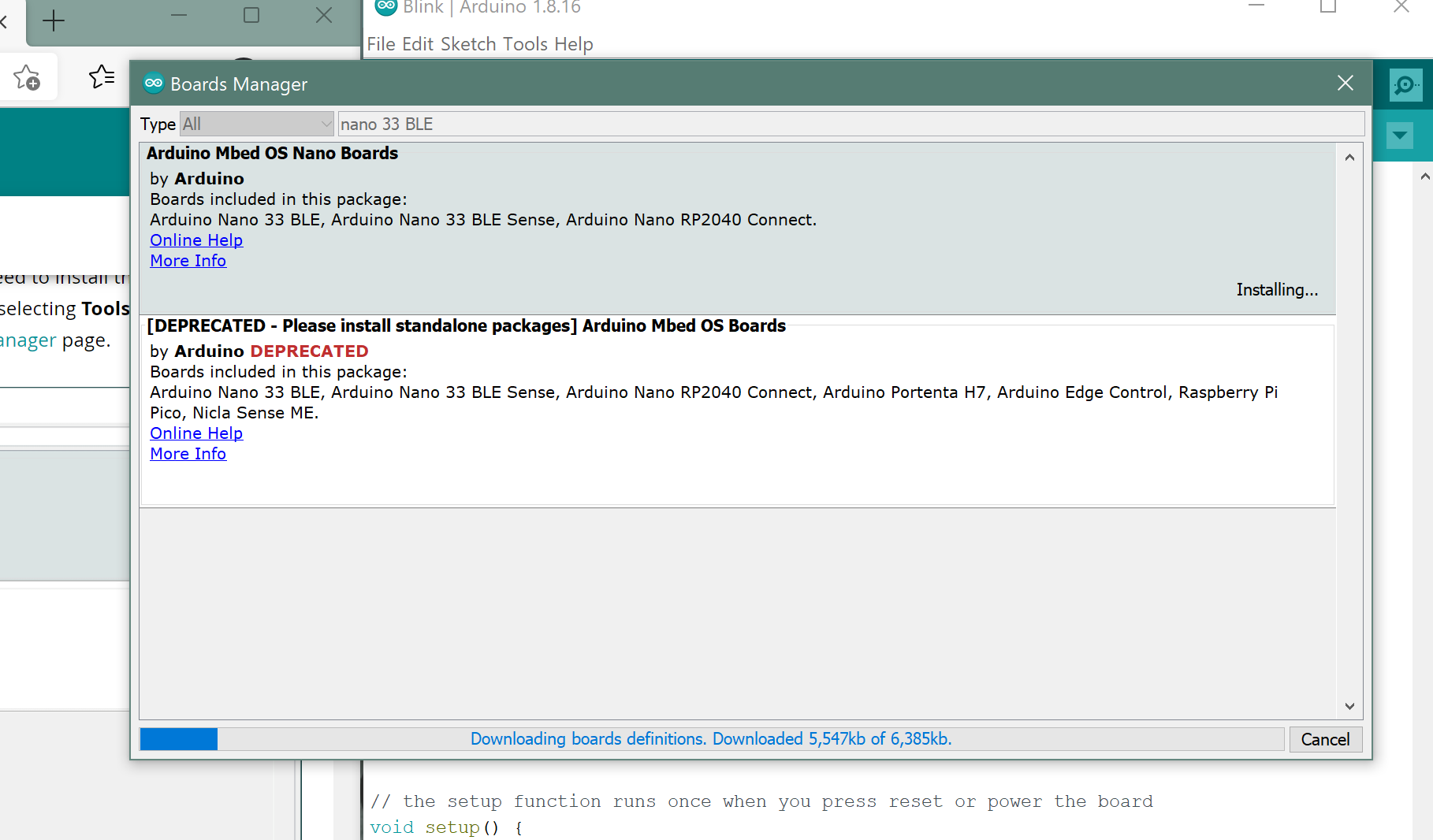The image size is (1433, 840).
Task: Click the Arduino editor scroll-up arrow
Action: pos(1425,176)
